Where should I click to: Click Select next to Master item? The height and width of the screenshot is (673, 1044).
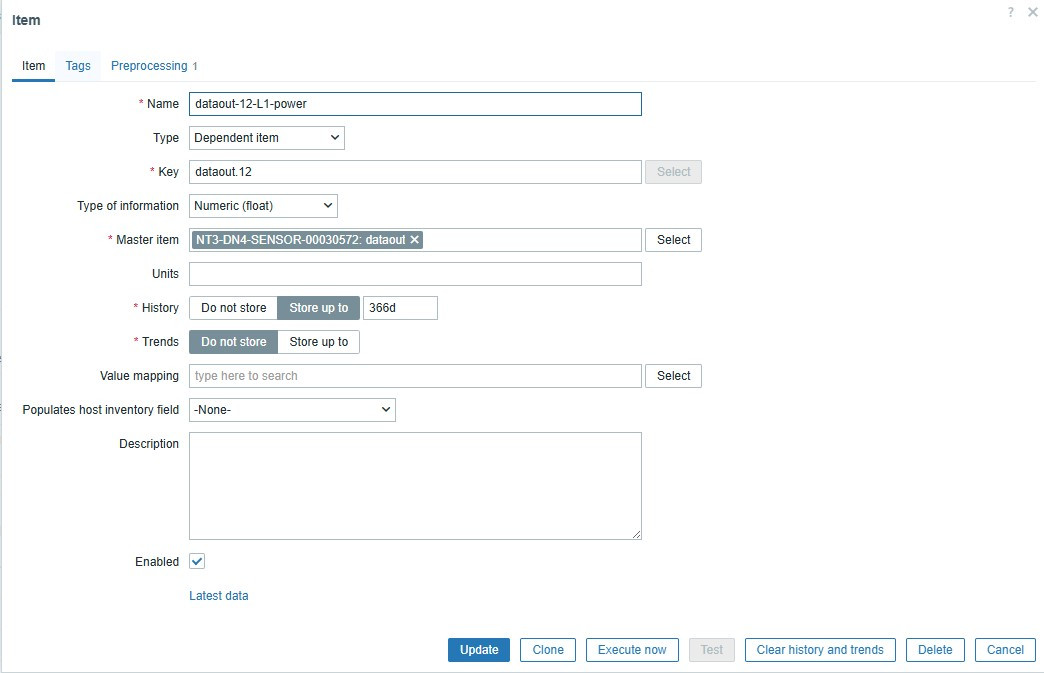point(673,240)
